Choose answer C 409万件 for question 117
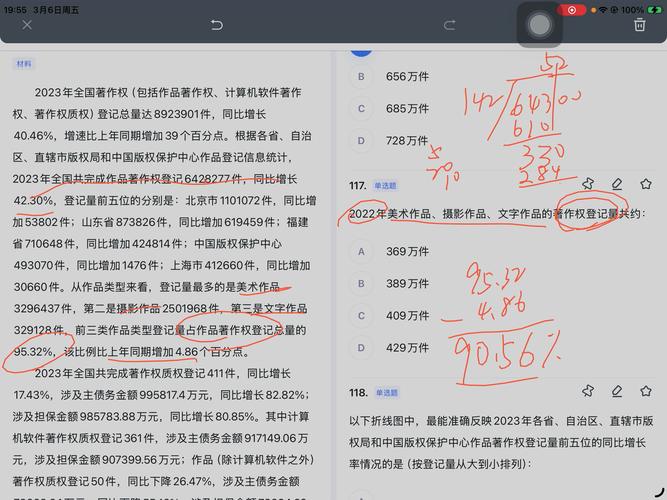667x500 pixels. pos(389,316)
